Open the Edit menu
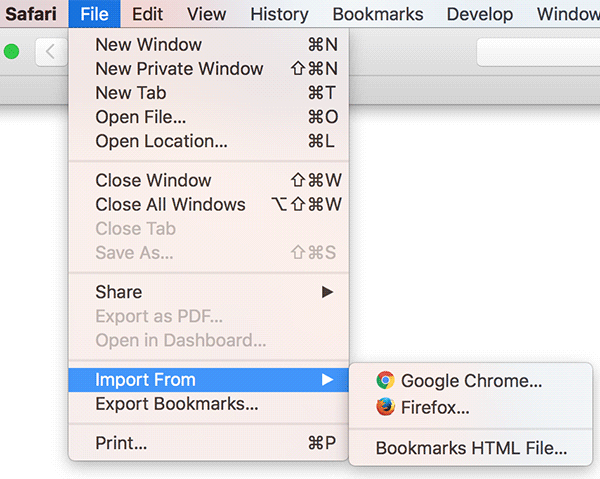600x479 pixels. (x=147, y=14)
